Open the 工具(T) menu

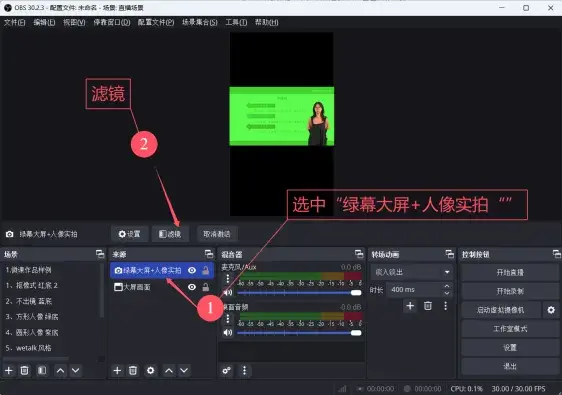click(x=236, y=22)
